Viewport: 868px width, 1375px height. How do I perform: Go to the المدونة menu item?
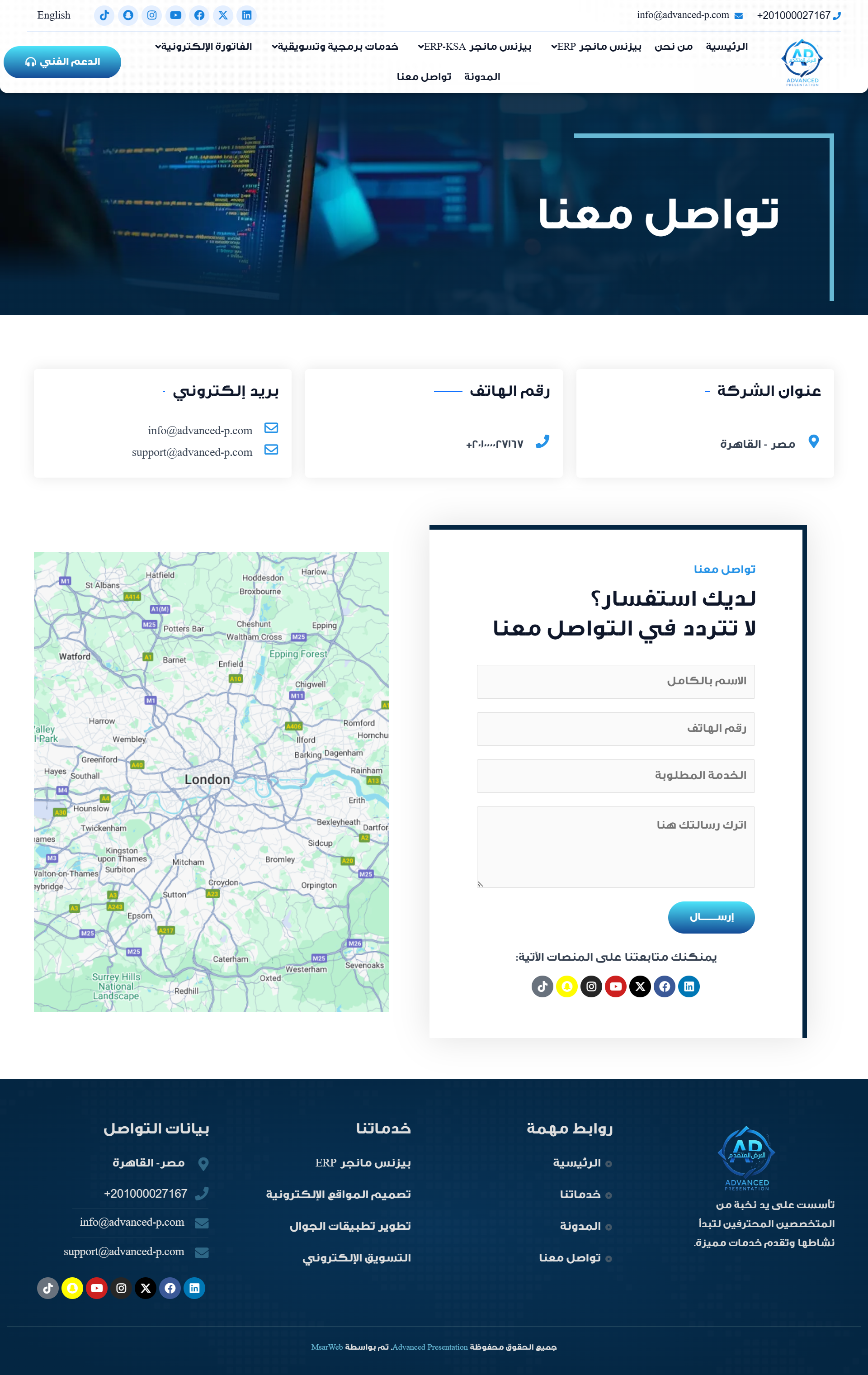tap(481, 76)
